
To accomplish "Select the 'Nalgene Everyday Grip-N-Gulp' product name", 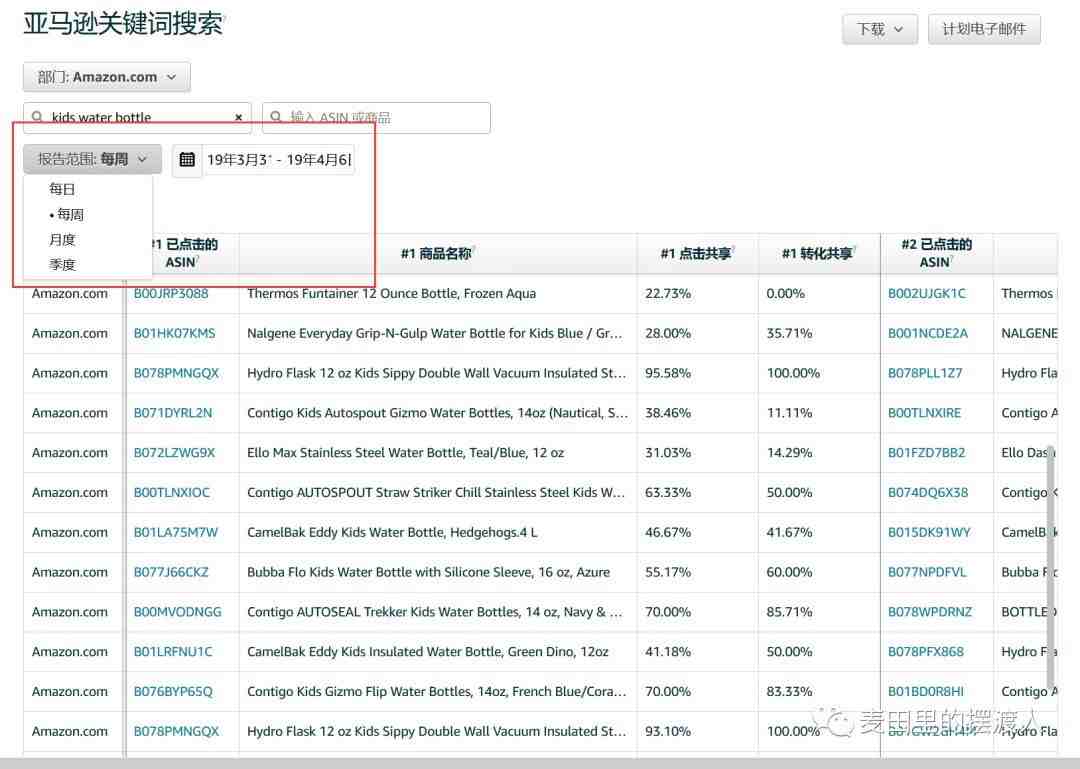I will 435,334.
